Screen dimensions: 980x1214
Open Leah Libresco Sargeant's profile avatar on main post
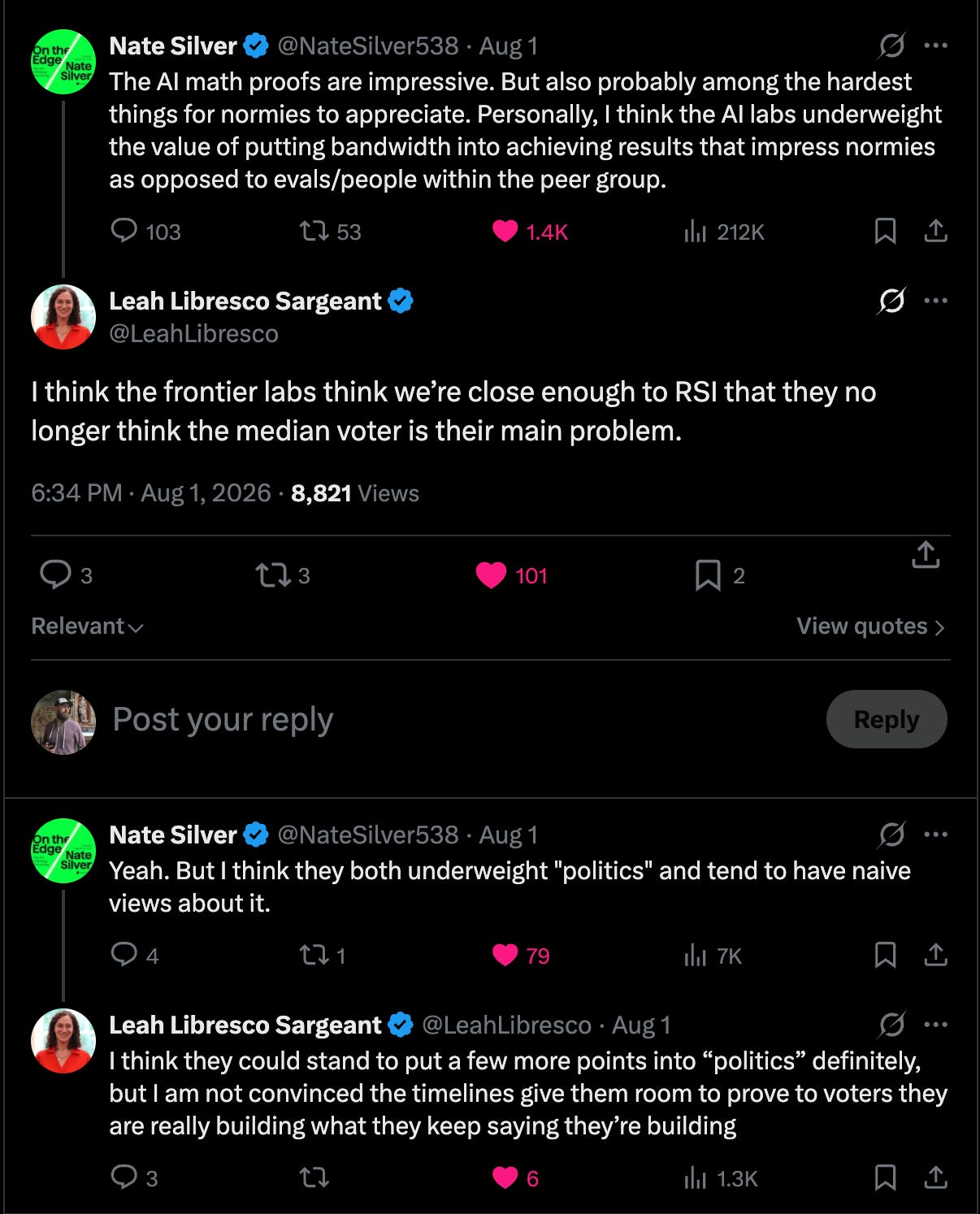63,317
